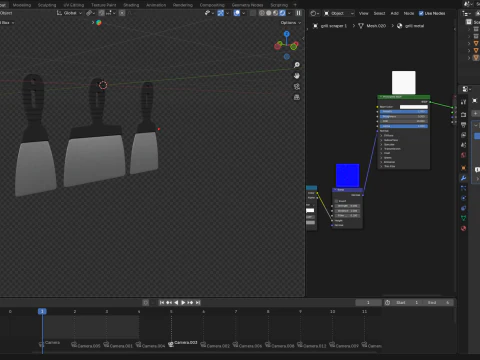Play animation forward in timeline
The height and width of the screenshot is (360, 480).
(x=183, y=303)
